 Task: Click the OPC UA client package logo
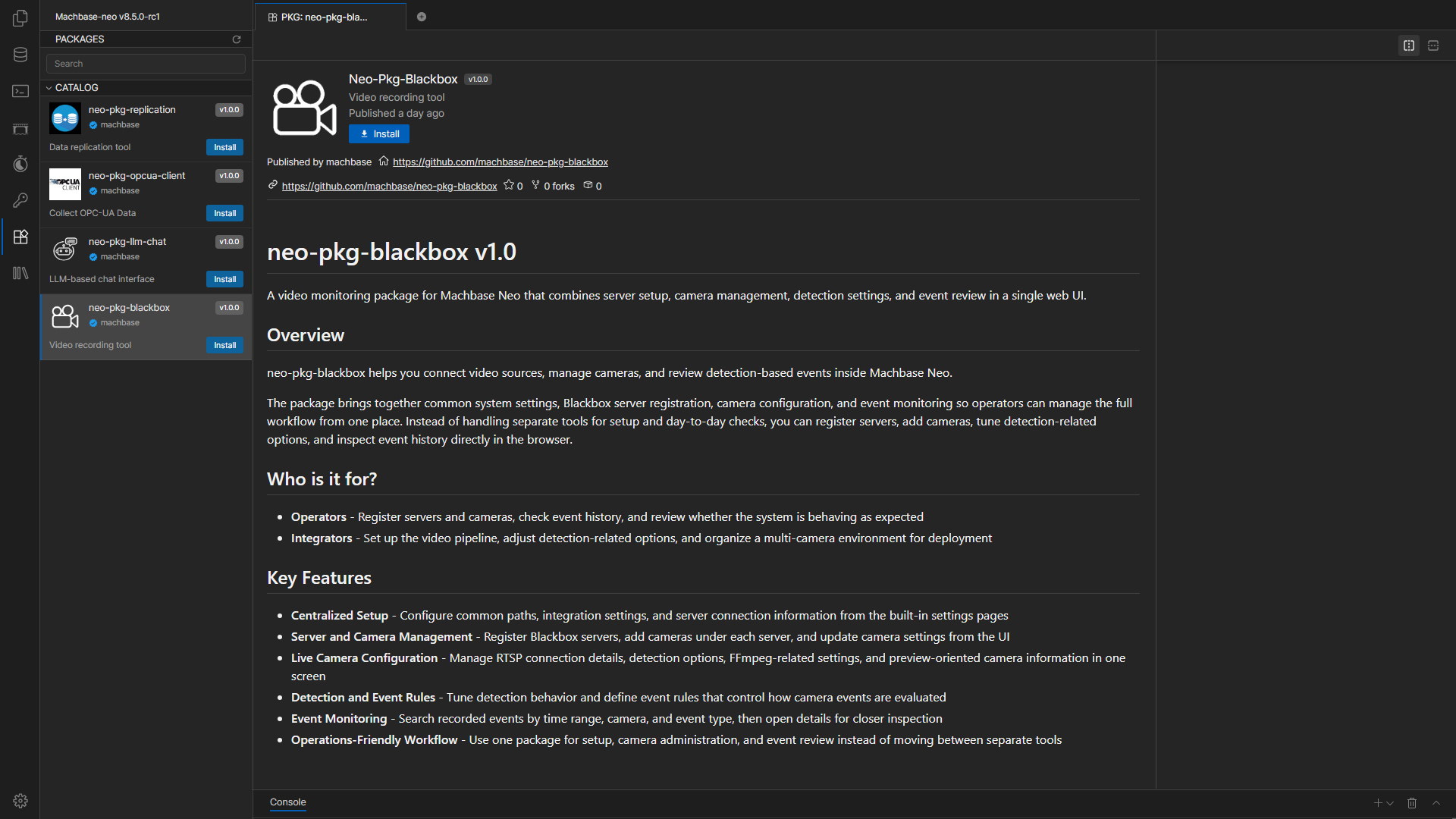coord(65,184)
